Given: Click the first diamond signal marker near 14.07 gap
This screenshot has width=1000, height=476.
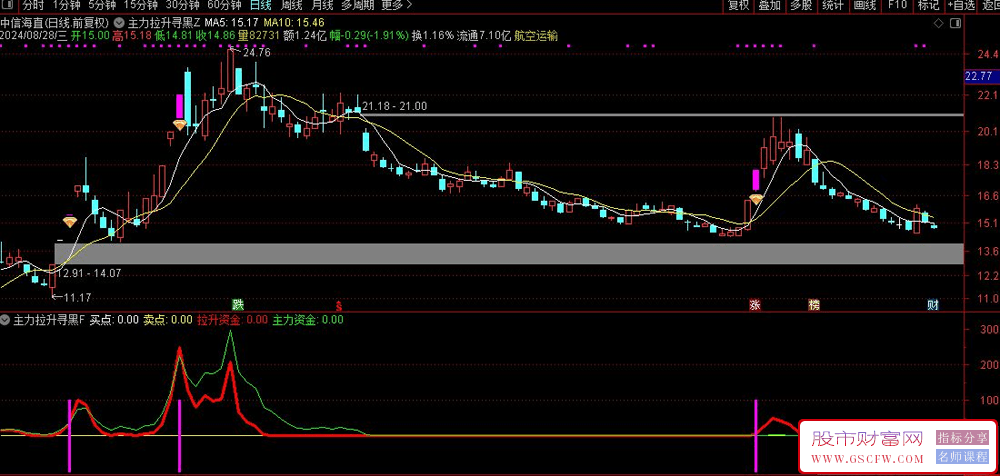Looking at the screenshot, I should tap(69, 222).
